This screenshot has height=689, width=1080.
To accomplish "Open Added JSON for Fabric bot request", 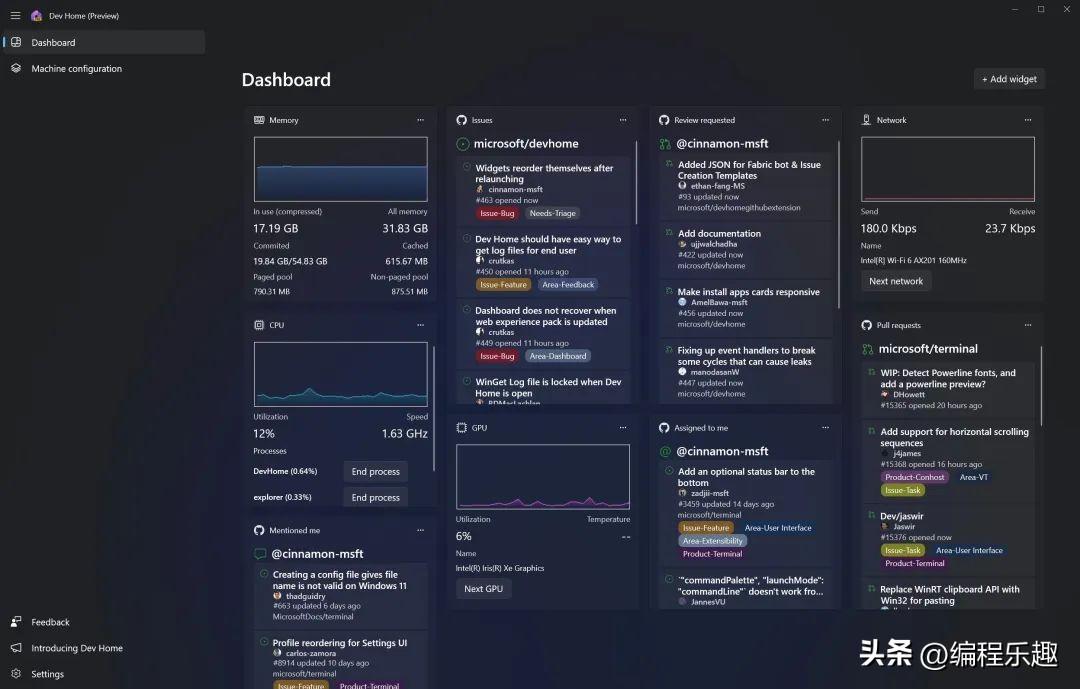I will click(x=746, y=186).
